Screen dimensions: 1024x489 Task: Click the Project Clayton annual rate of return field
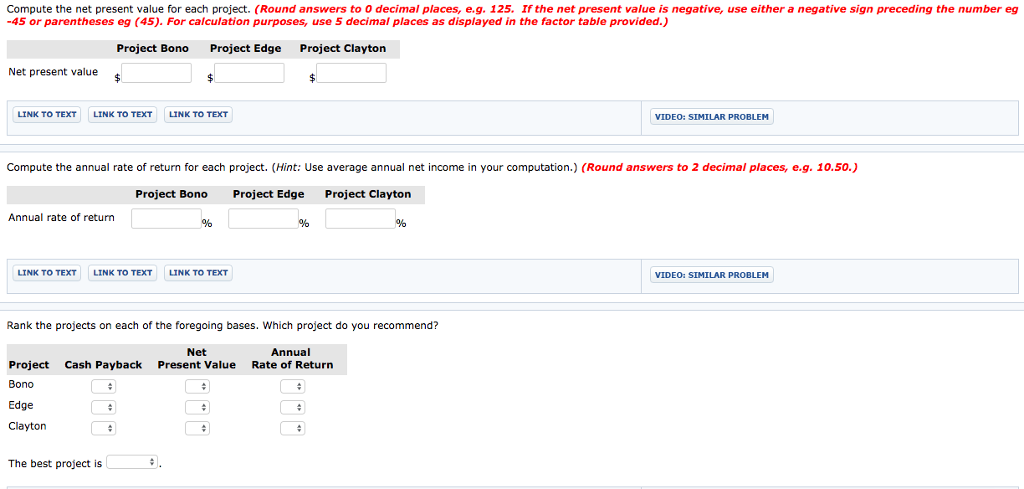pyautogui.click(x=360, y=218)
